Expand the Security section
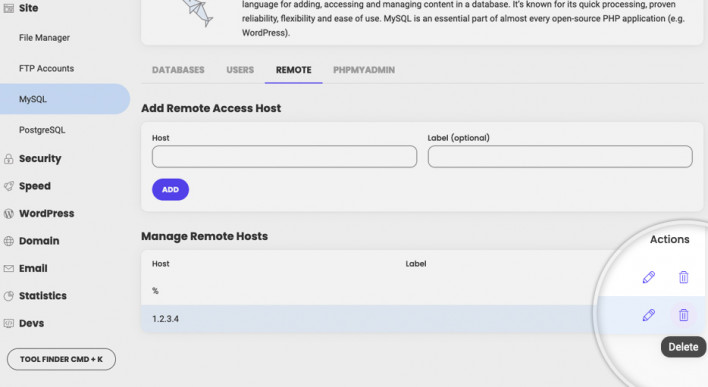This screenshot has width=708, height=387. tap(40, 159)
